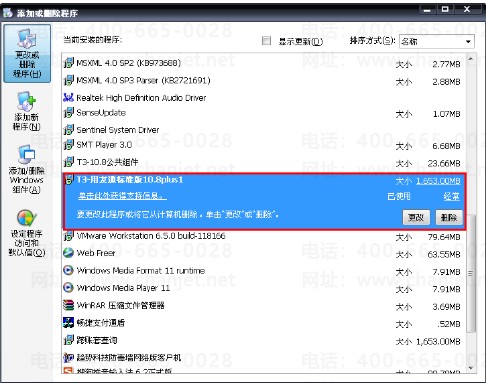
Task: Open the 排序方式 dropdown
Action: point(437,42)
